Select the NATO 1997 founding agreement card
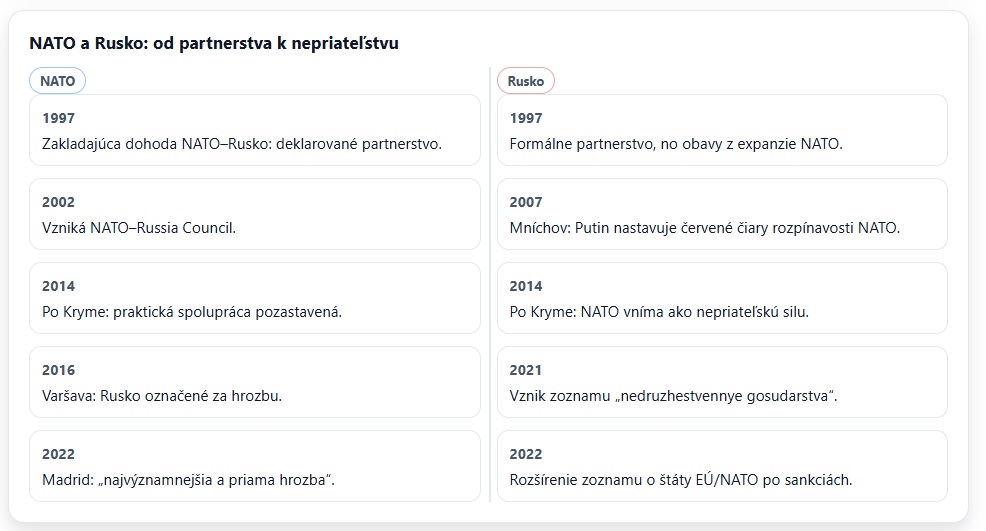The width and height of the screenshot is (986, 531). click(x=255, y=130)
